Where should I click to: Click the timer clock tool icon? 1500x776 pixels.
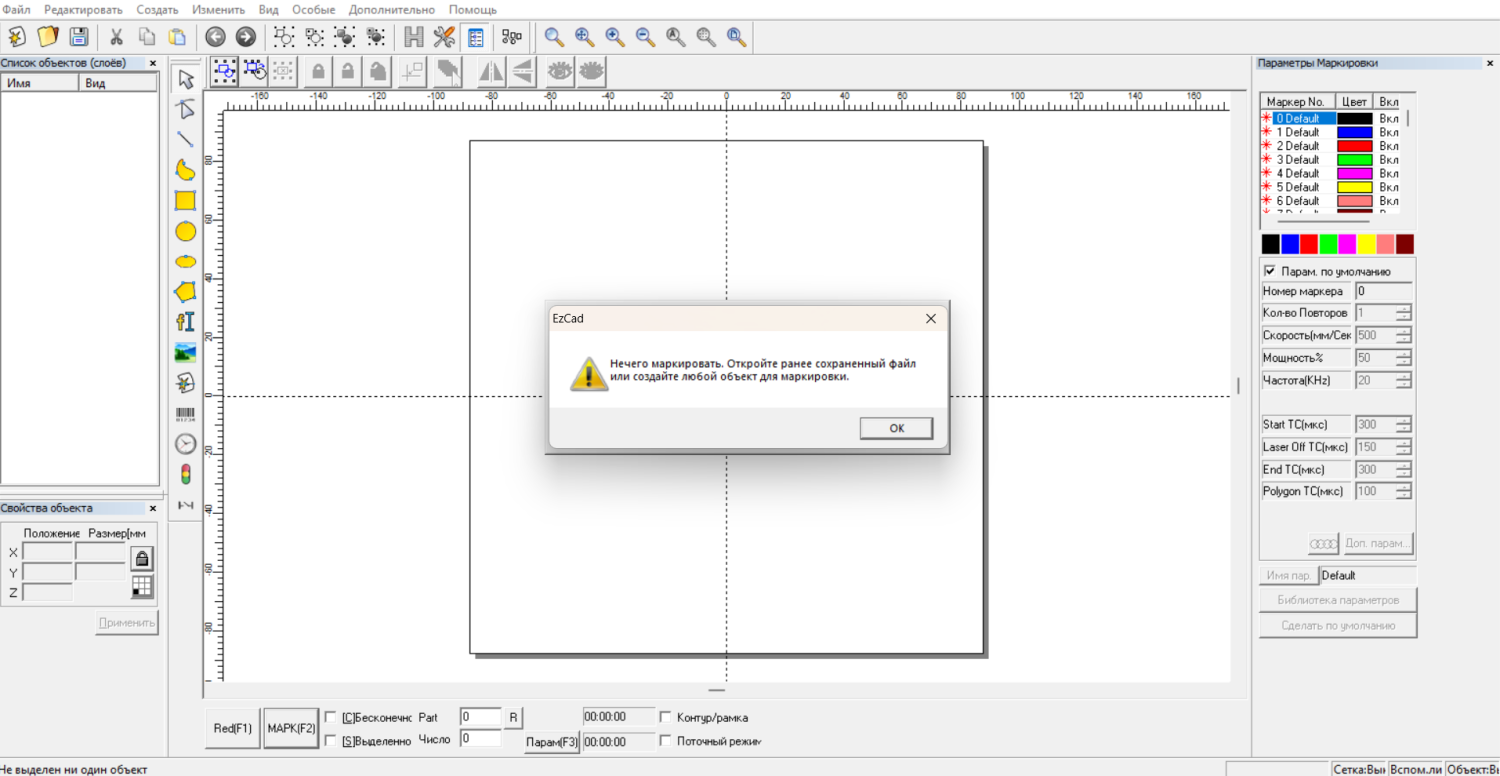click(185, 444)
